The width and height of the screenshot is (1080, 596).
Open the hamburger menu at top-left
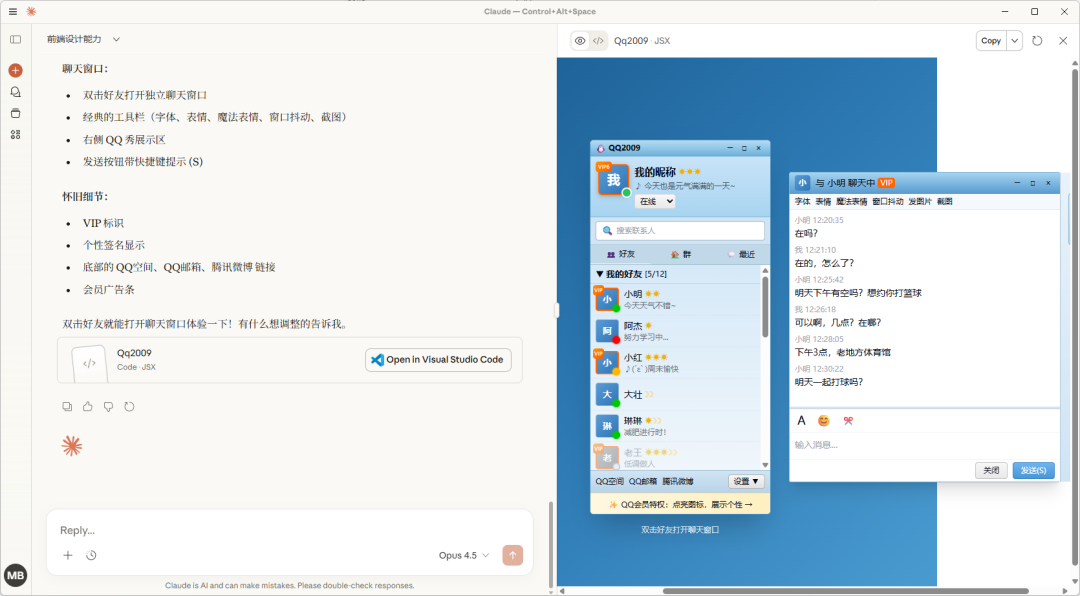tap(13, 12)
